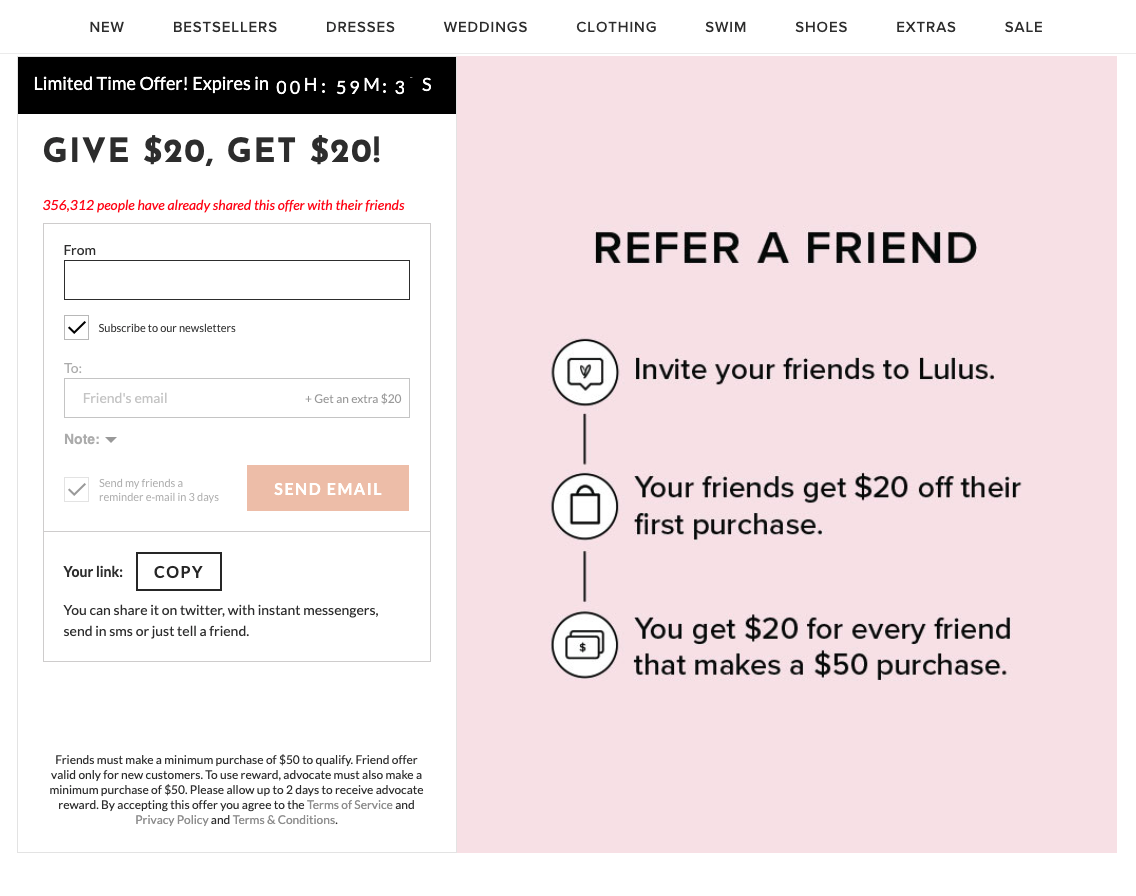Click the From input field

click(237, 280)
